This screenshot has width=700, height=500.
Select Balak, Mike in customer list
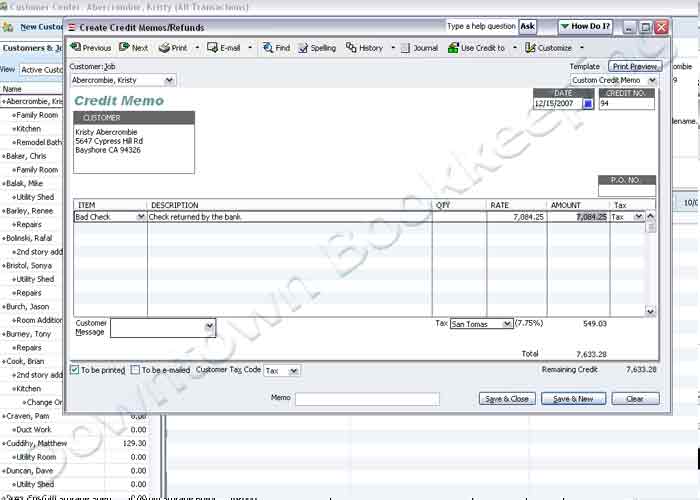click(24, 183)
